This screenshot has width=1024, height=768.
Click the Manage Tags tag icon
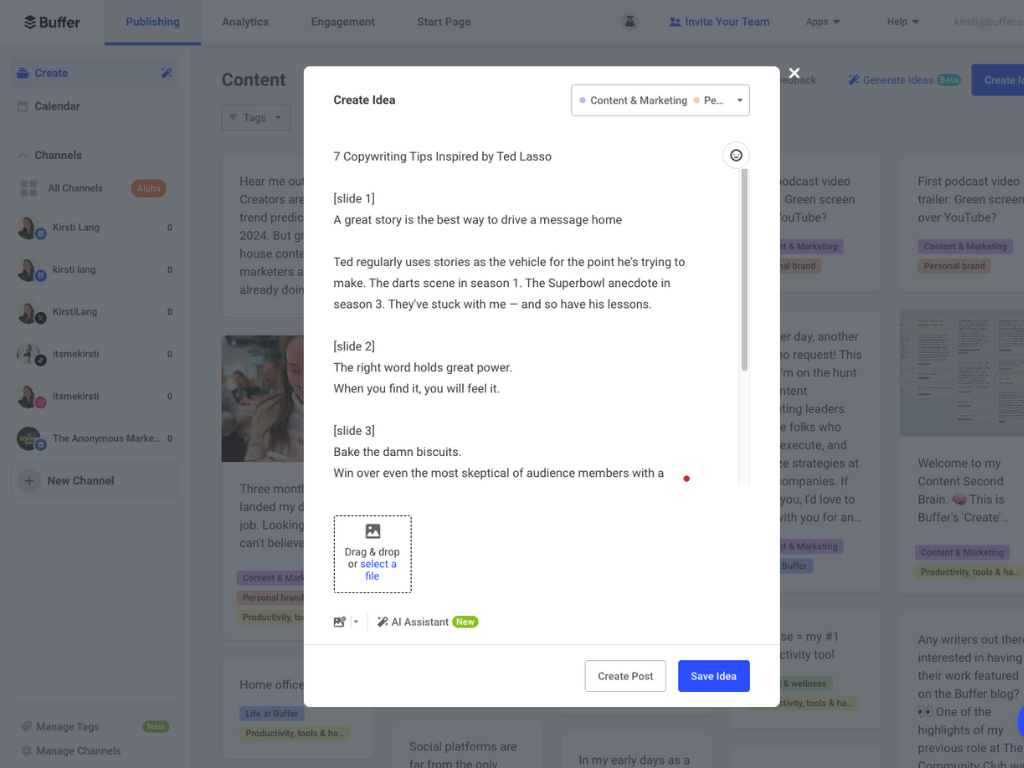click(x=26, y=726)
